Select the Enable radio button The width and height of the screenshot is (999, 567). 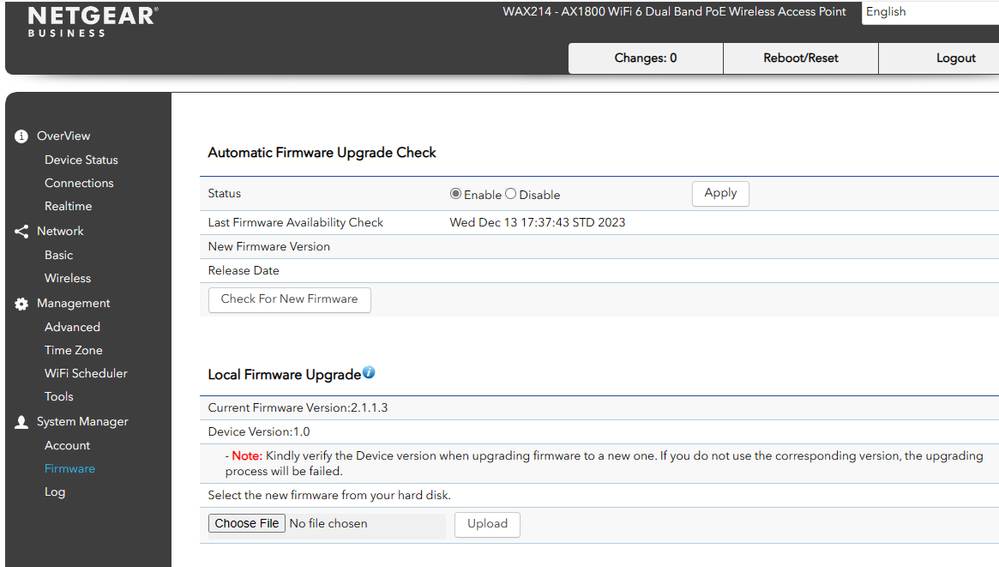click(x=456, y=194)
